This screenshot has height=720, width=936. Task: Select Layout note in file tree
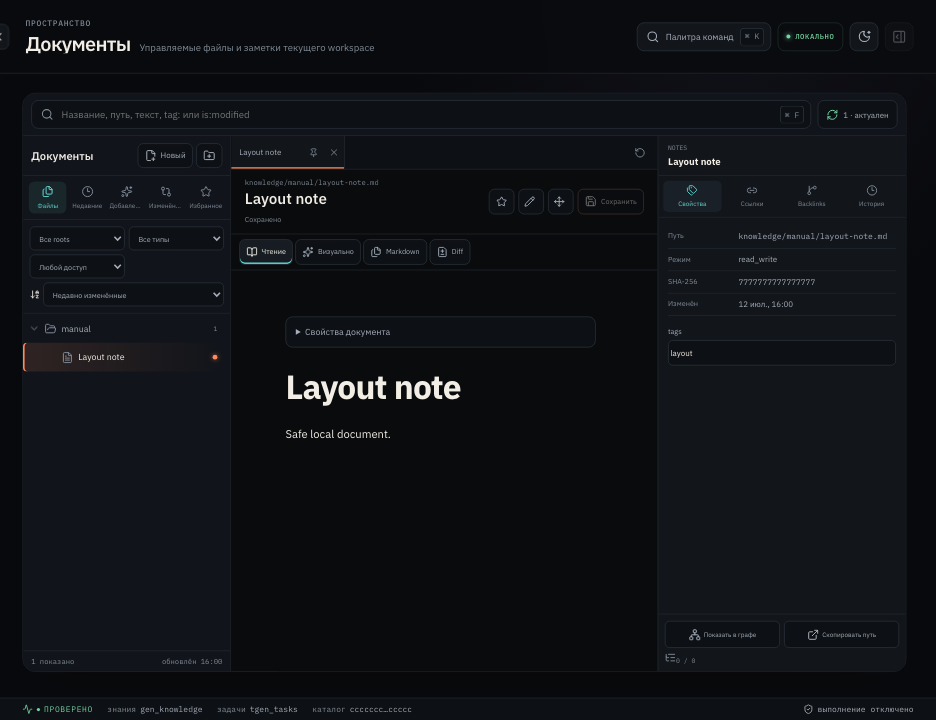click(127, 357)
